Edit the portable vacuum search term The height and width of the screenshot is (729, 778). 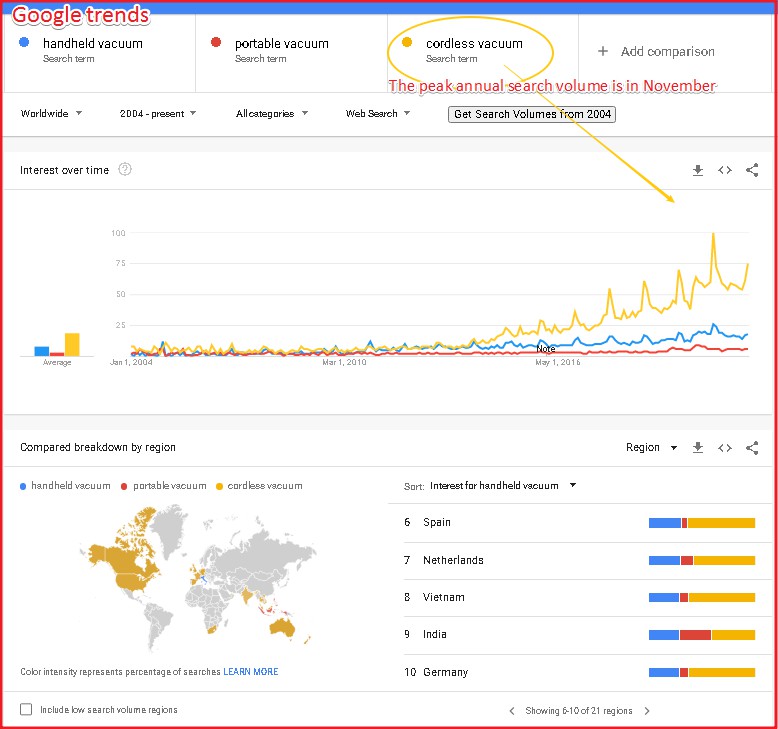pyautogui.click(x=282, y=44)
